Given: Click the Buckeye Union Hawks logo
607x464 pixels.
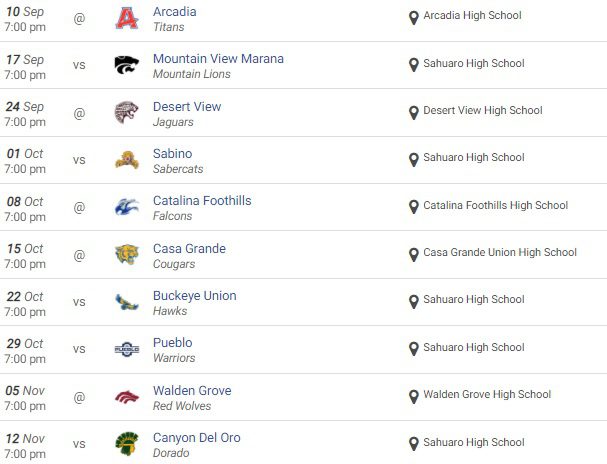Looking at the screenshot, I should point(126,302).
